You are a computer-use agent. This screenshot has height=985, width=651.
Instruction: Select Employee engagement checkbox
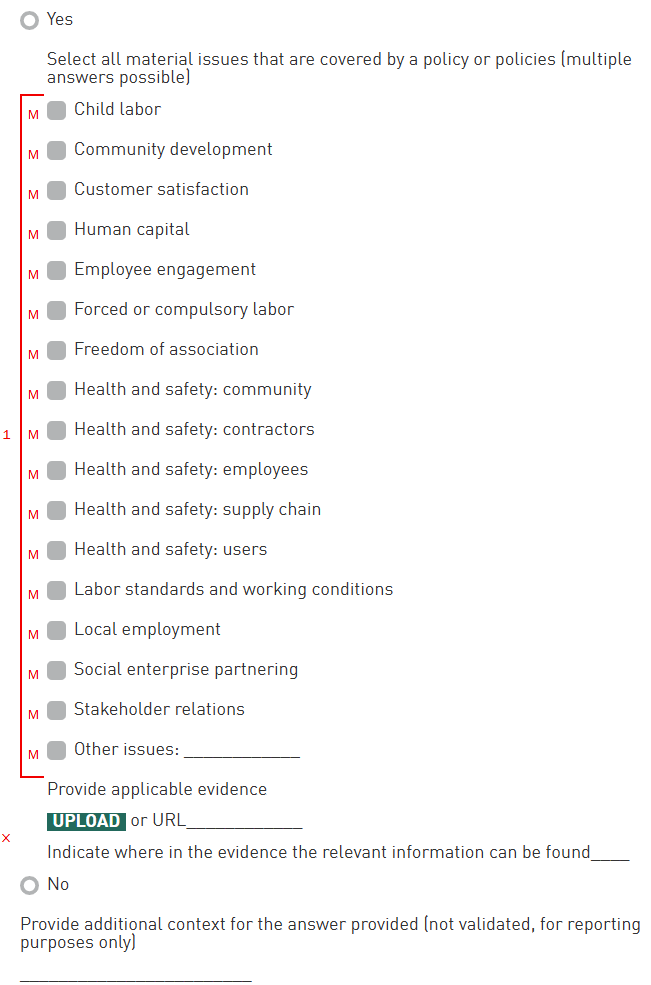tap(57, 270)
